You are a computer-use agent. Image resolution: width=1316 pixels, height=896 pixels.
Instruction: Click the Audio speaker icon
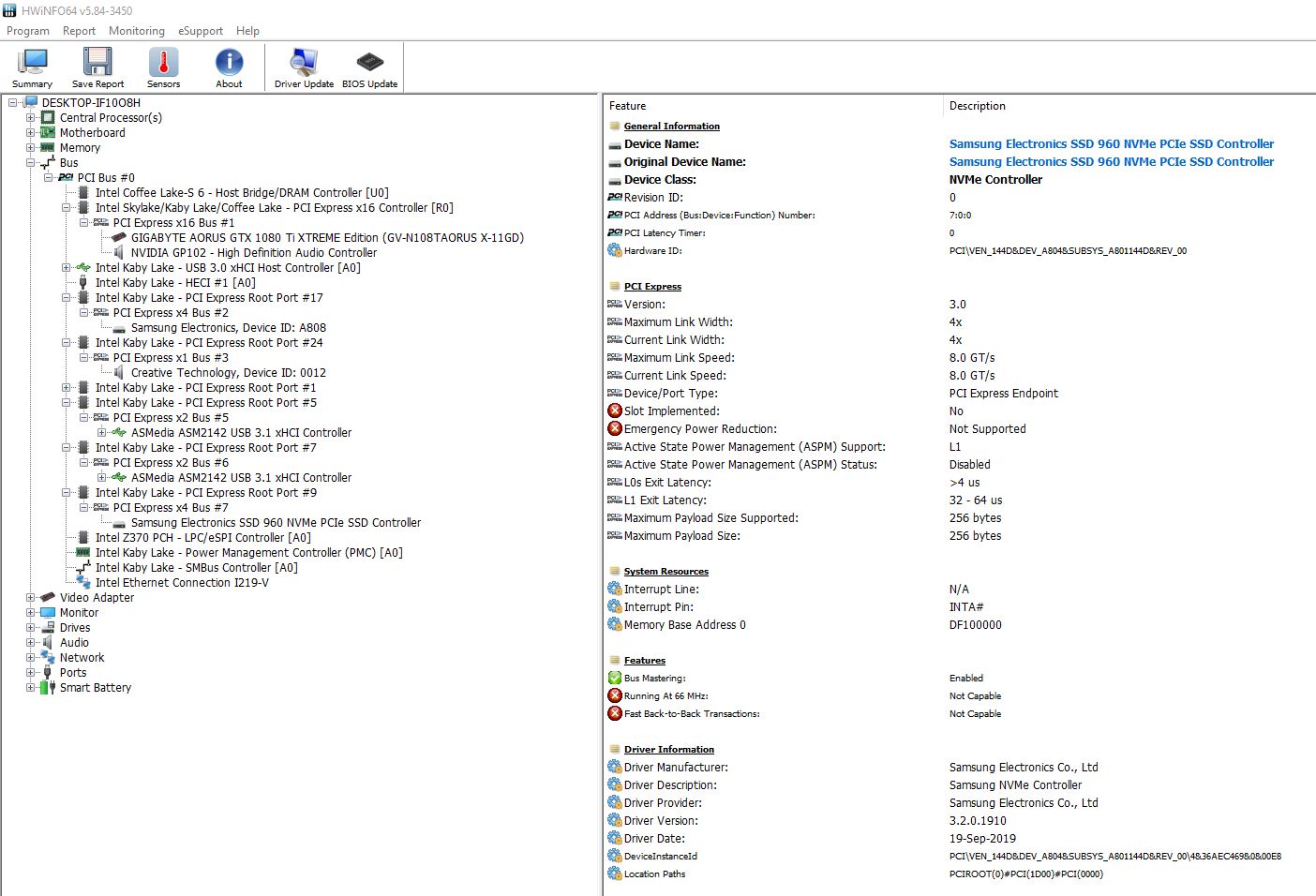tap(48, 643)
